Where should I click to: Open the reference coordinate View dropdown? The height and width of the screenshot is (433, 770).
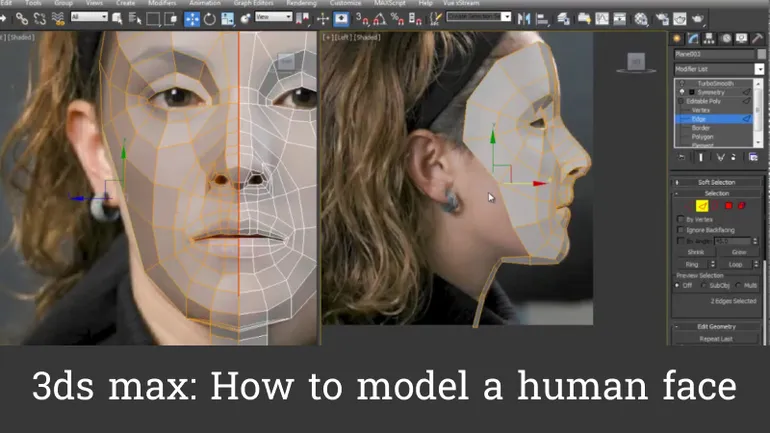[x=274, y=17]
